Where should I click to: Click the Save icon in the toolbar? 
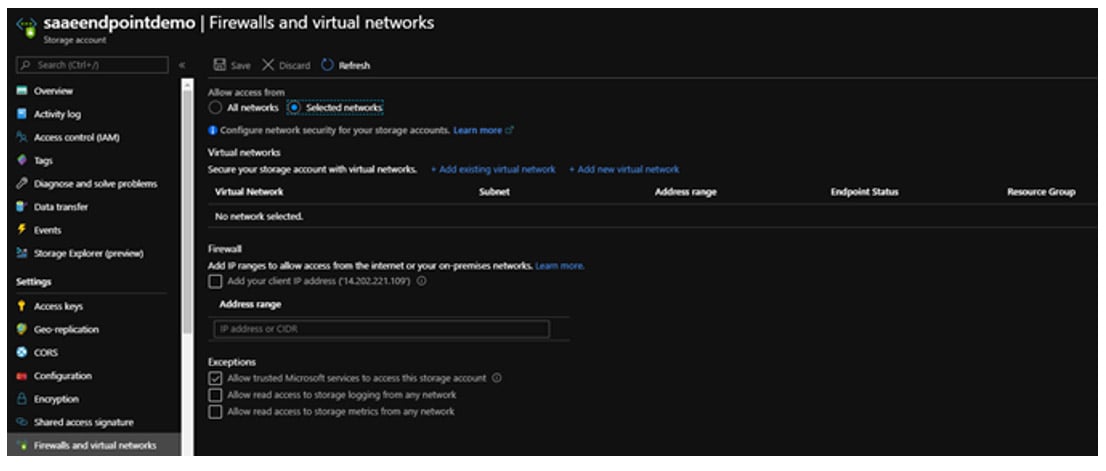[x=219, y=66]
